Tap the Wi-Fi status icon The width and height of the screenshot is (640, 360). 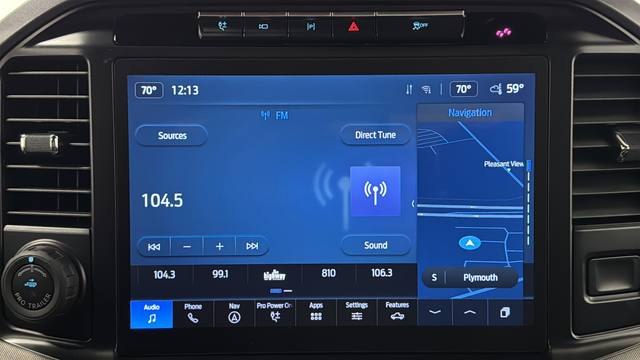click(426, 89)
